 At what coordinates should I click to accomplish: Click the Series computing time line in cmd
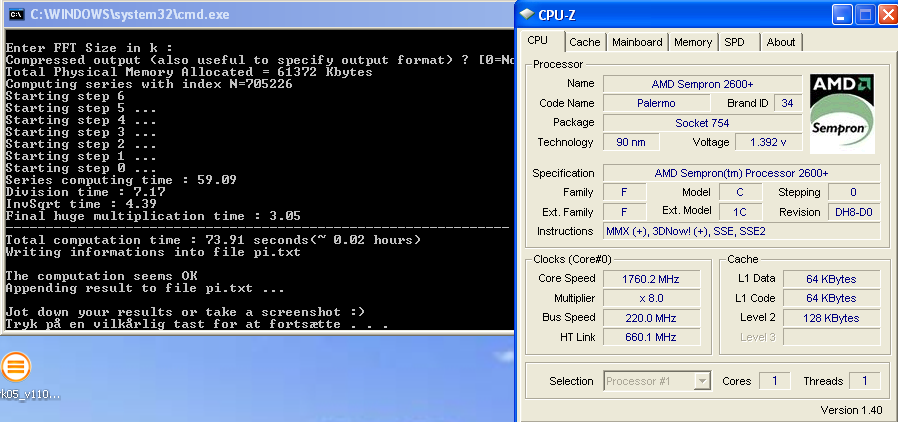121,180
